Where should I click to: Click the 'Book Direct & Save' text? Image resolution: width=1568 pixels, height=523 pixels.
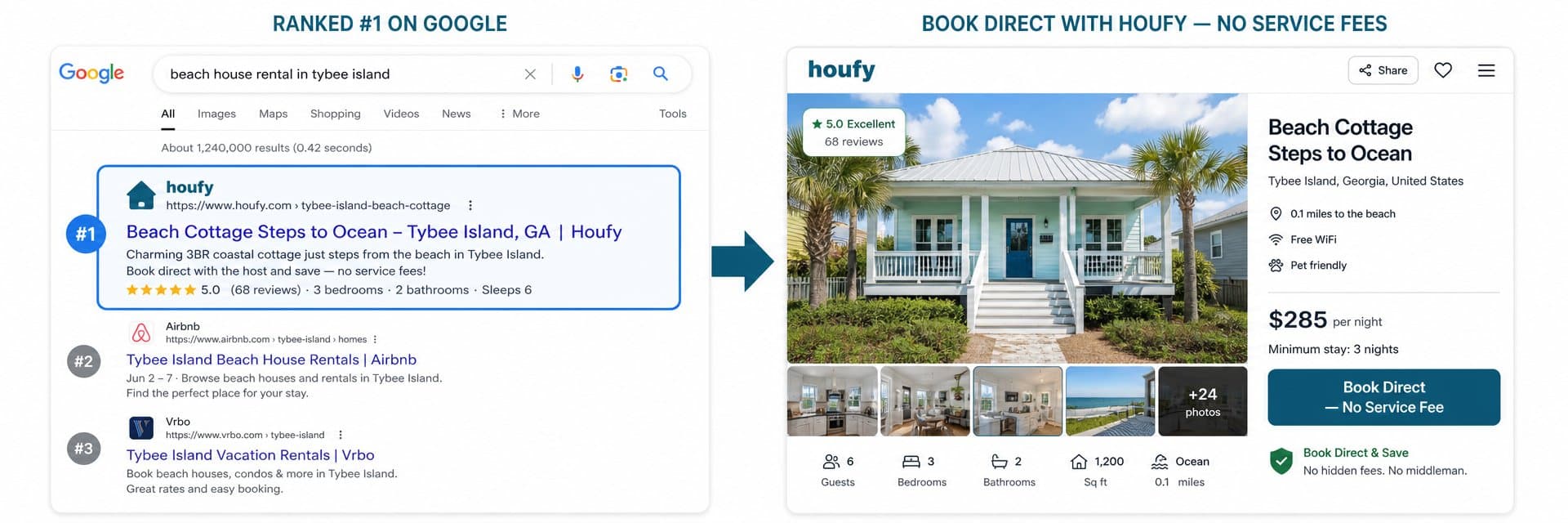click(1356, 453)
